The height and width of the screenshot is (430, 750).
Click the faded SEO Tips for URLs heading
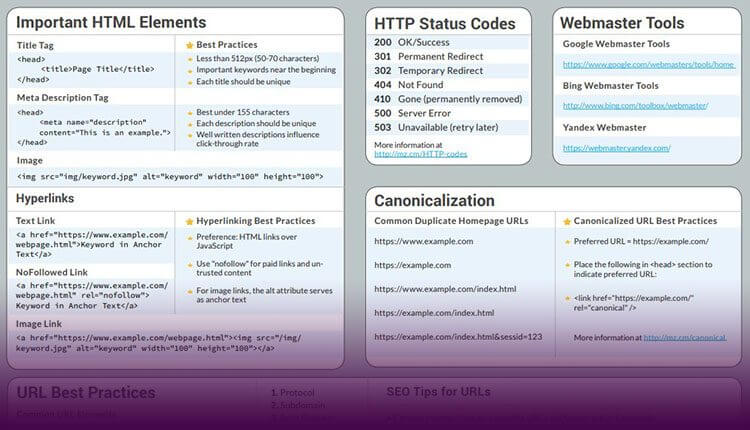pyautogui.click(x=438, y=392)
